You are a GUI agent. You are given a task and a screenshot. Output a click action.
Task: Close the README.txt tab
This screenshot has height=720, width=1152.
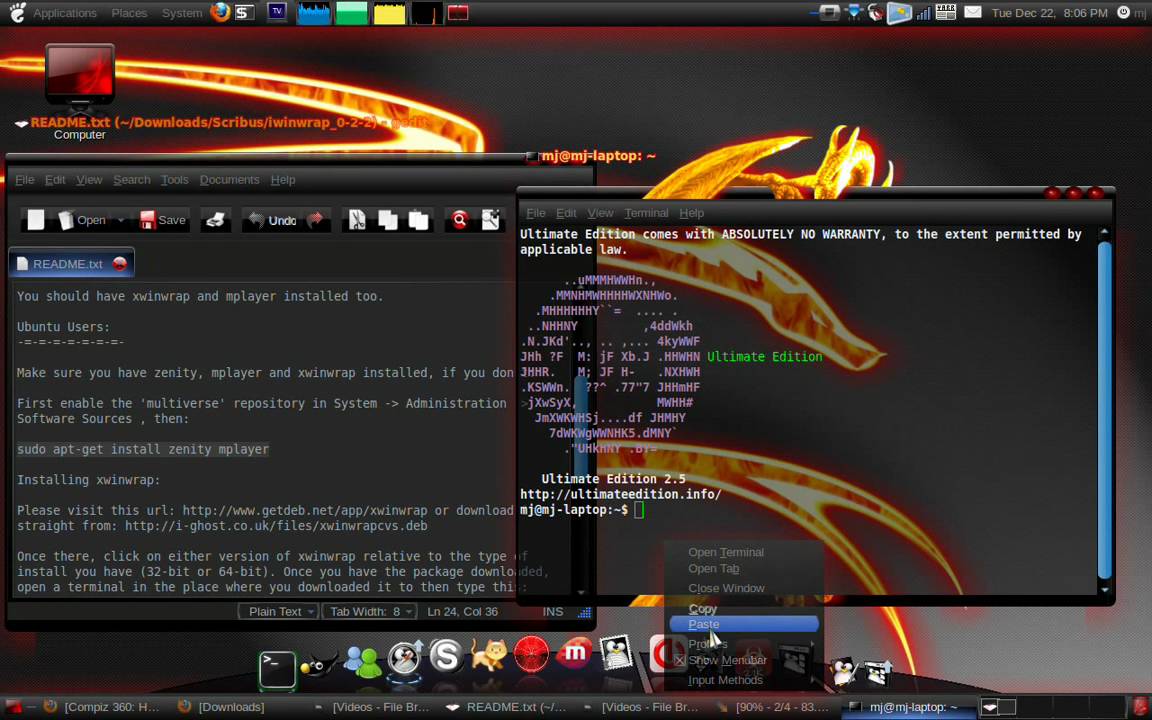(x=120, y=264)
